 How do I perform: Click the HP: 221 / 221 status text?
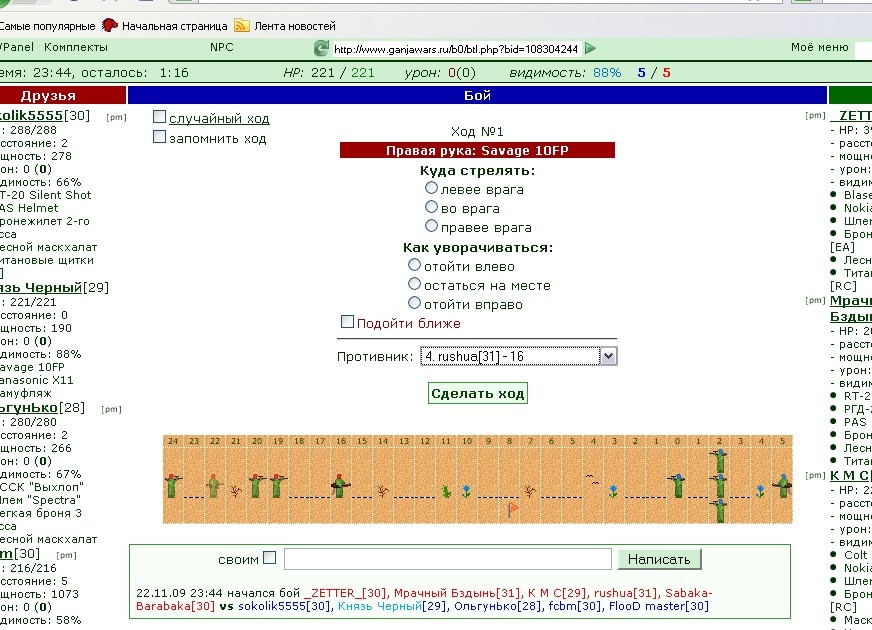pos(329,73)
